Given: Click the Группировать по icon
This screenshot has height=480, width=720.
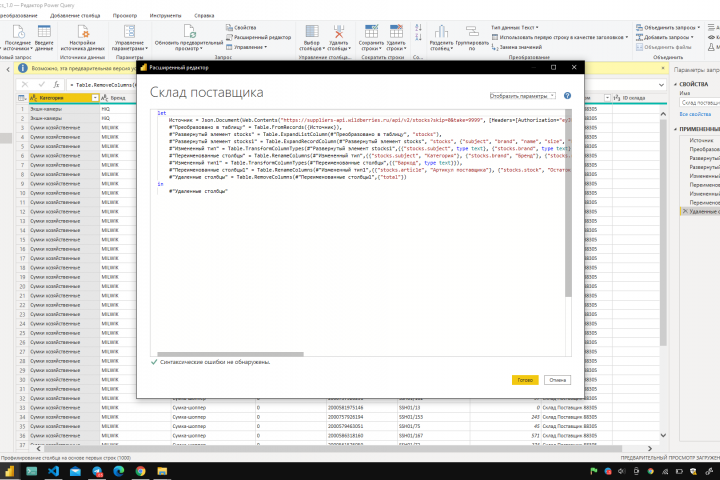Looking at the screenshot, I should coord(472,32).
